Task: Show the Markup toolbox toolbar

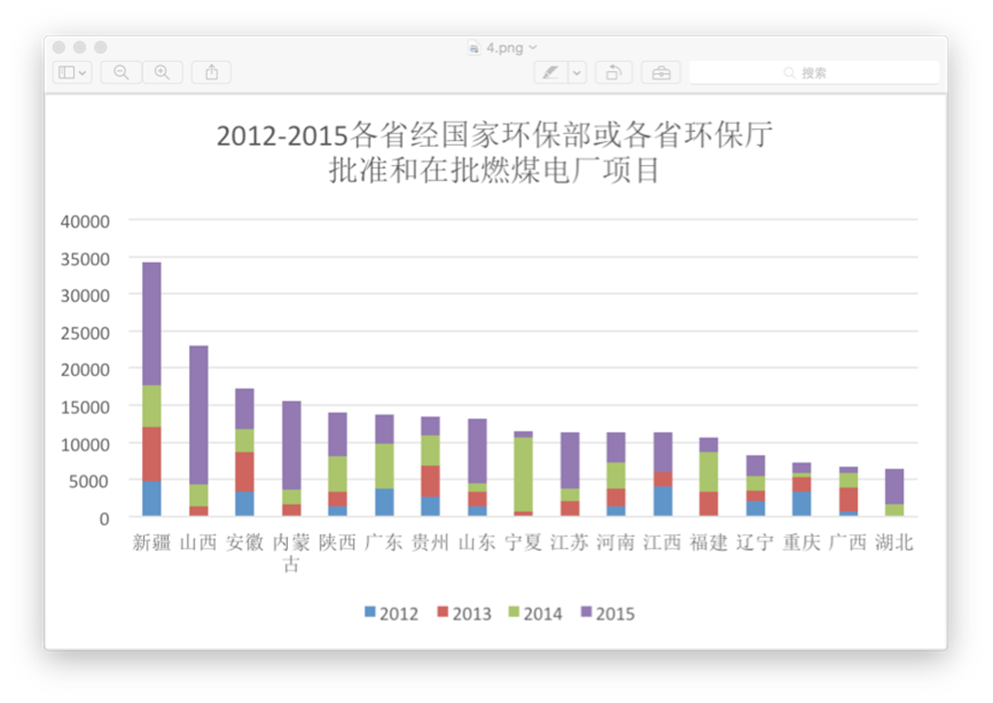Action: click(x=660, y=73)
